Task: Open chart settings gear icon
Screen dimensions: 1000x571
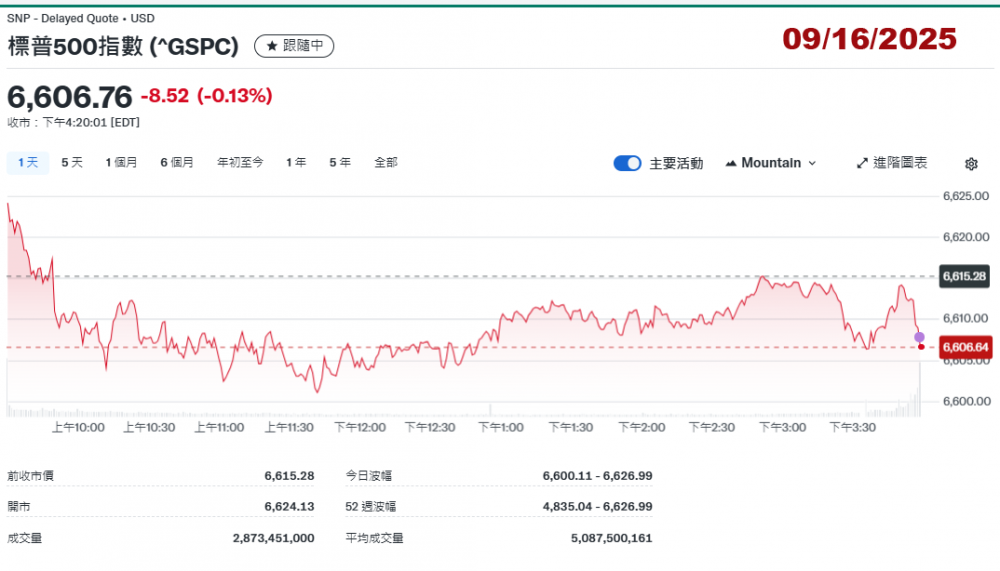Action: pyautogui.click(x=971, y=164)
